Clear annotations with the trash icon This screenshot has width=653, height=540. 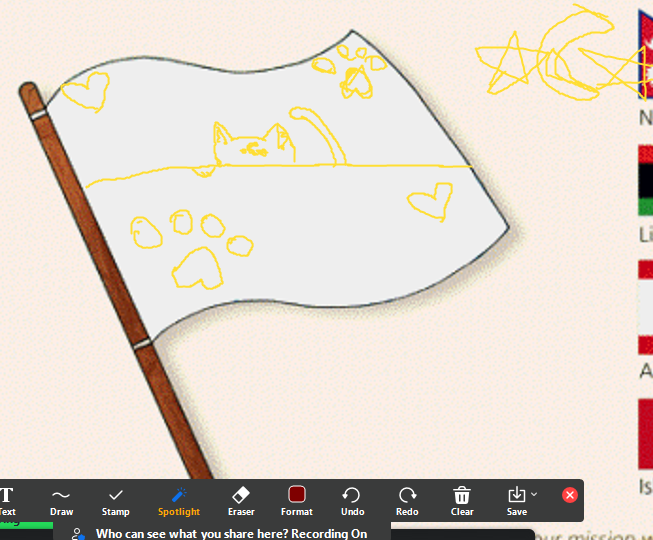pos(462,499)
